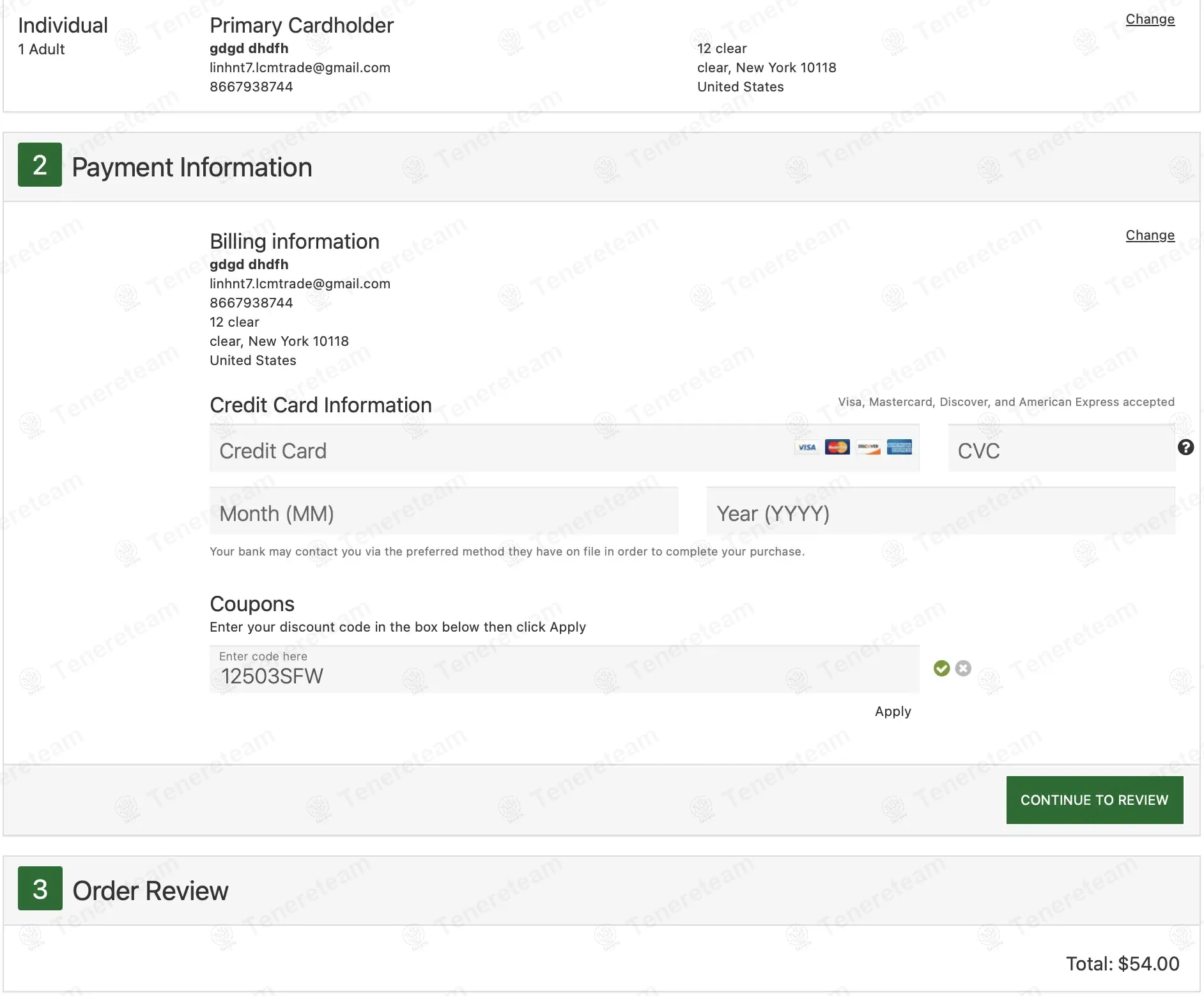Select the Month (MM) expiration field
The width and height of the screenshot is (1204, 996).
tap(444, 513)
